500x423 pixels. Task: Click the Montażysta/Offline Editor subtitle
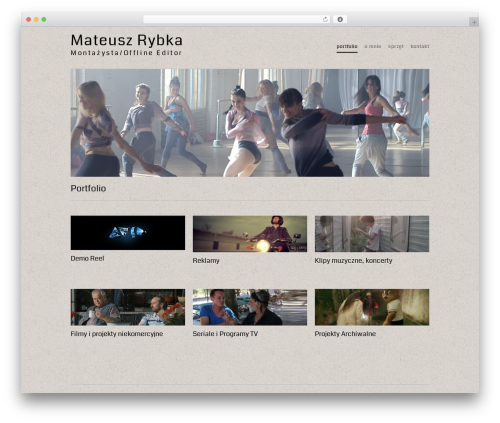[126, 53]
